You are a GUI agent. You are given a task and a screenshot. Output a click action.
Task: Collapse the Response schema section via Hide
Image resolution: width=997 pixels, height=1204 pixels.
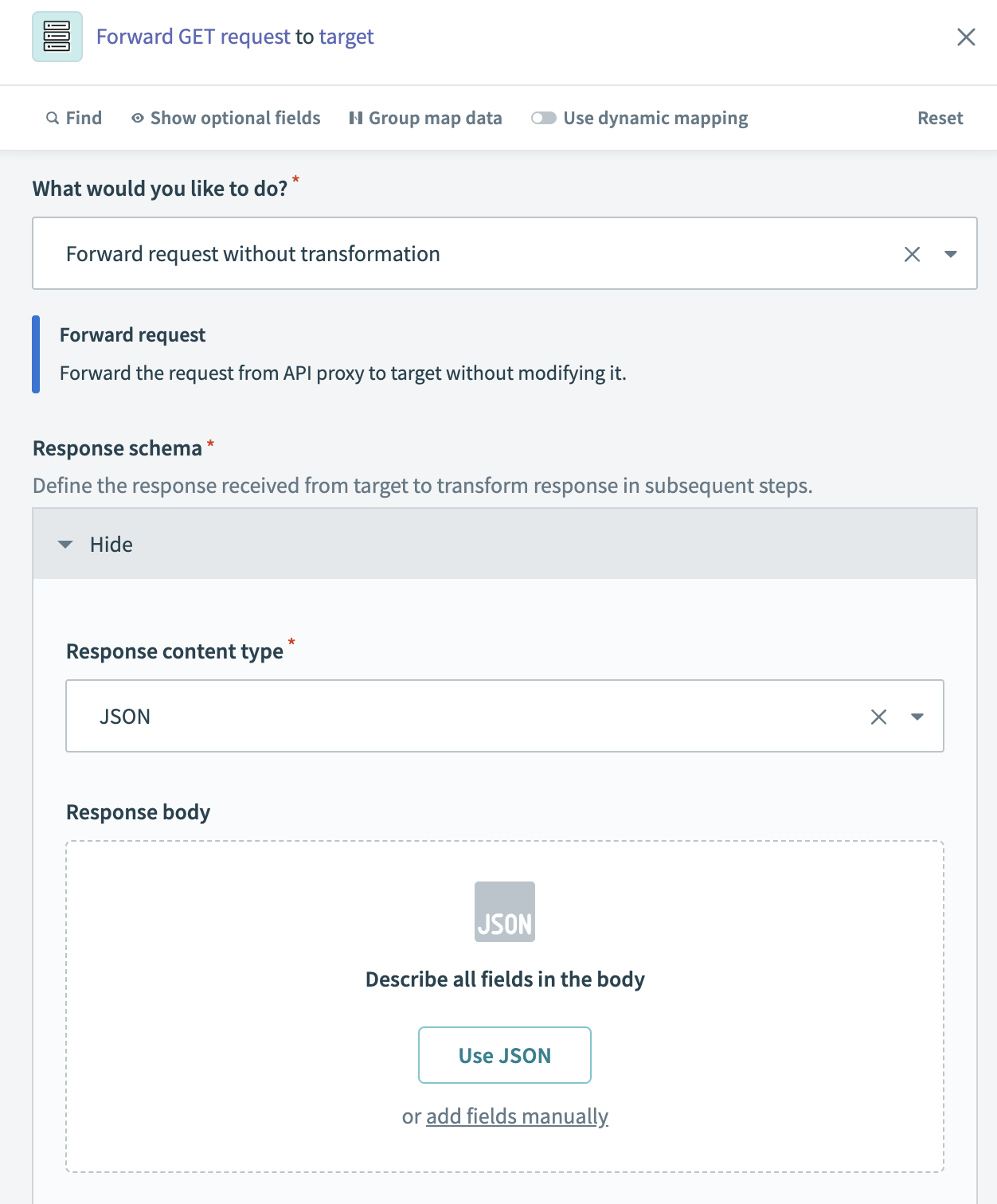tap(97, 544)
